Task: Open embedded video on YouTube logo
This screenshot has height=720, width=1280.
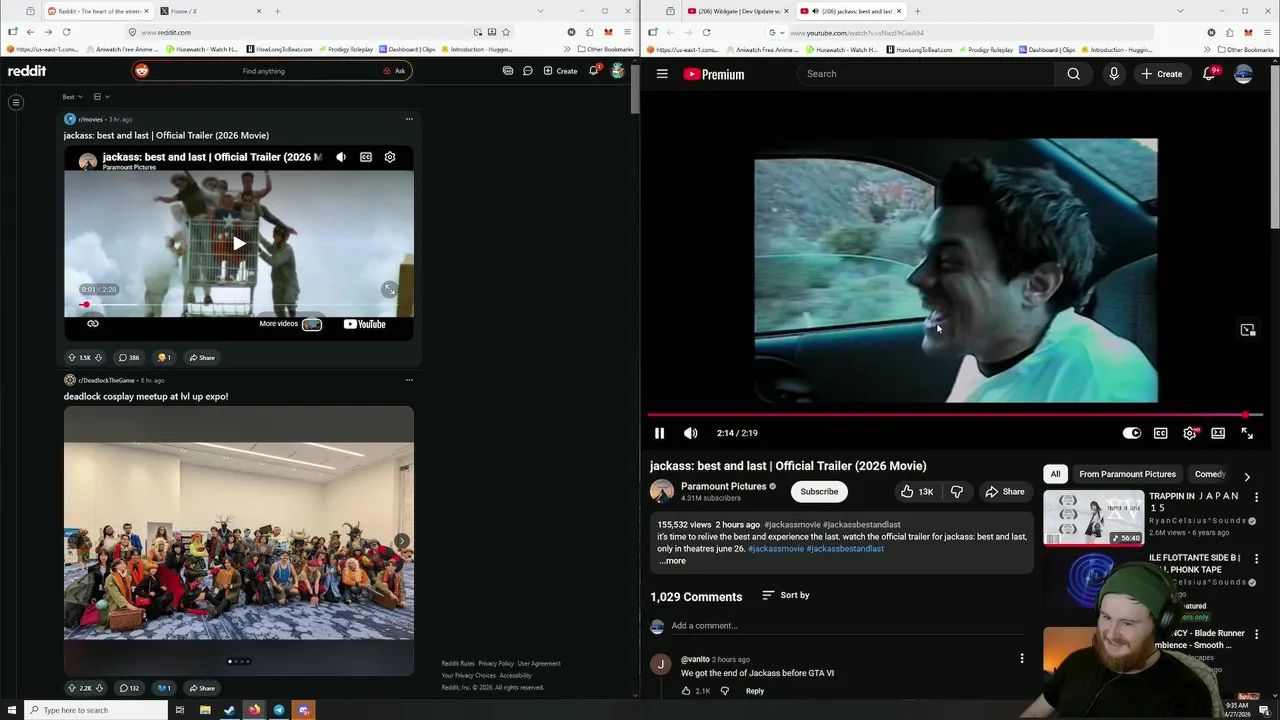Action: 364,324
